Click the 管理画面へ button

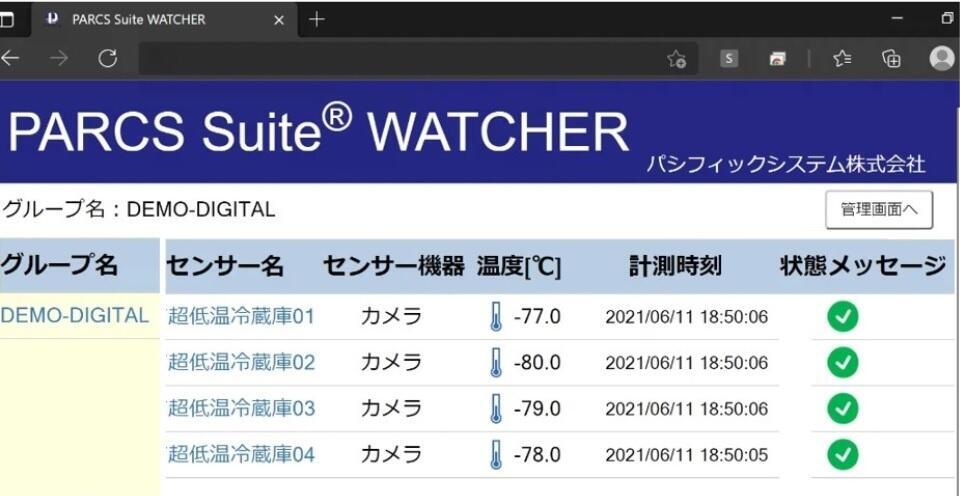[x=879, y=210]
